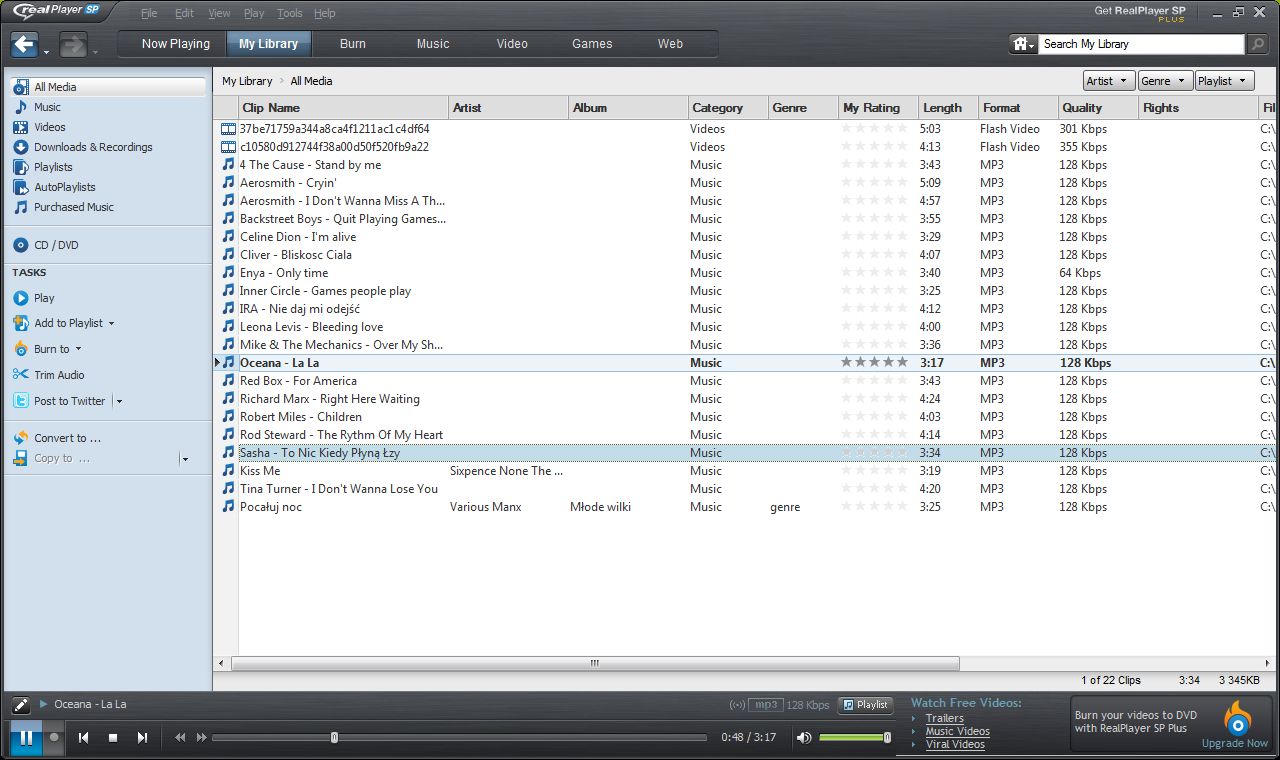This screenshot has width=1280, height=760.
Task: Open the Copy to dropdown arrow
Action: coord(185,459)
